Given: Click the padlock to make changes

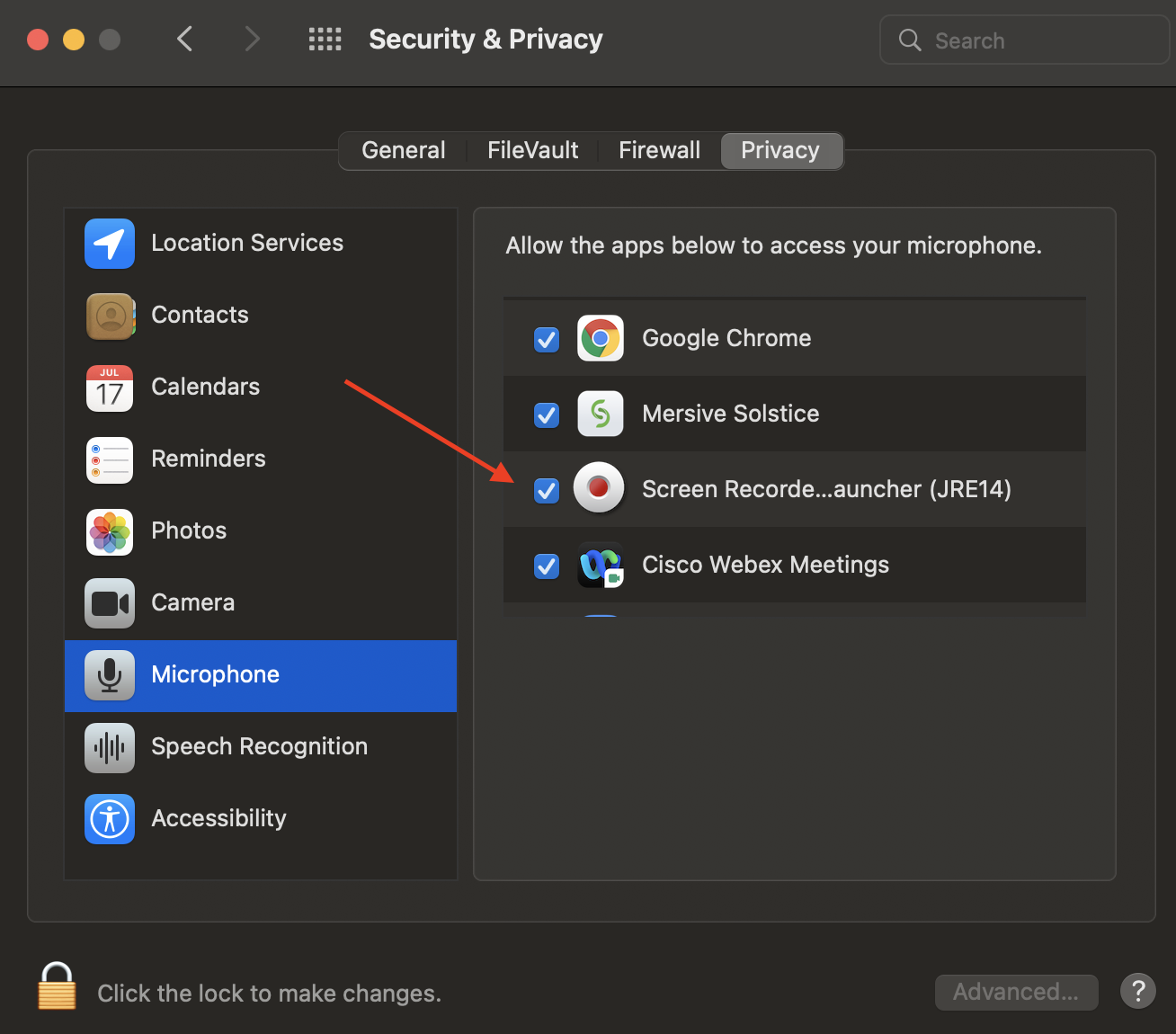Looking at the screenshot, I should tap(57, 986).
